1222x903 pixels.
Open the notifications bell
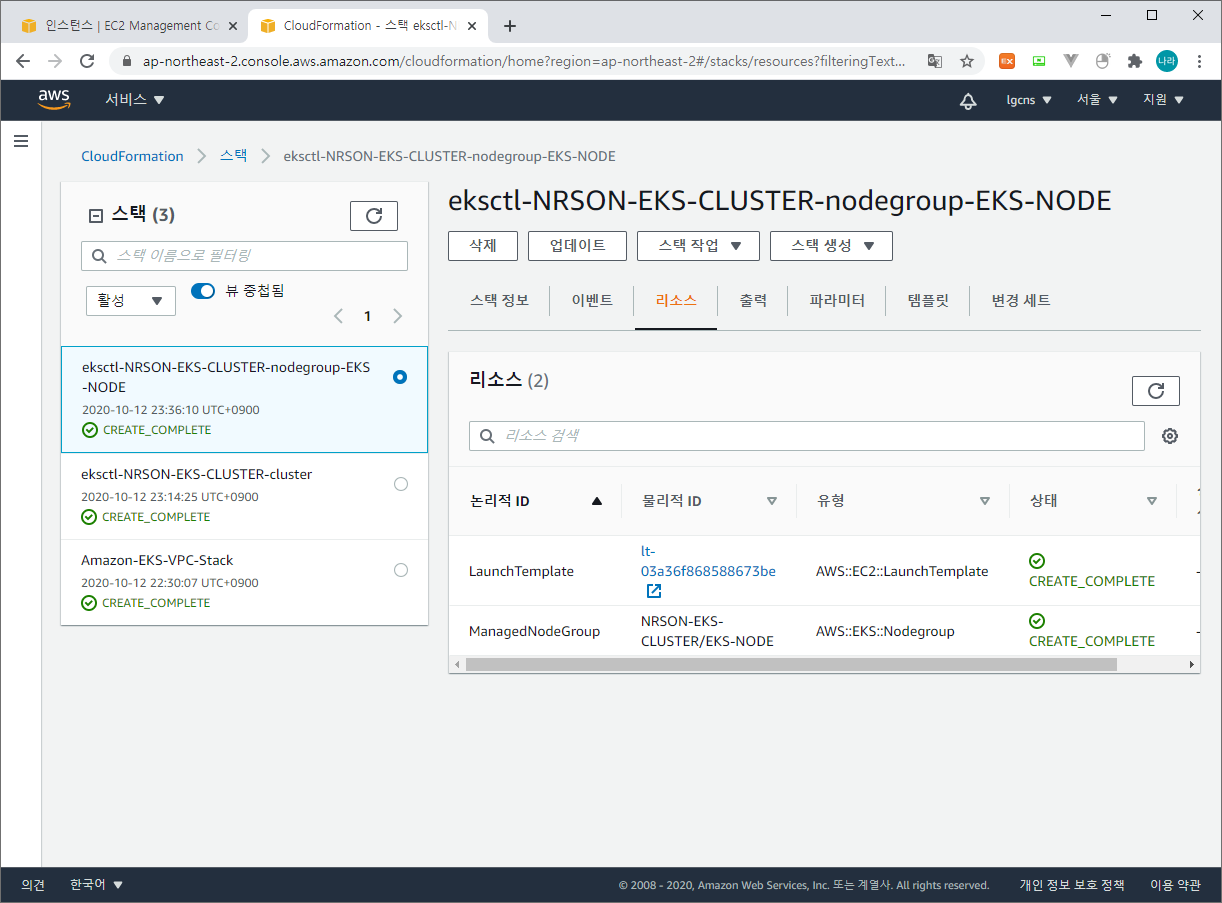click(x=968, y=100)
